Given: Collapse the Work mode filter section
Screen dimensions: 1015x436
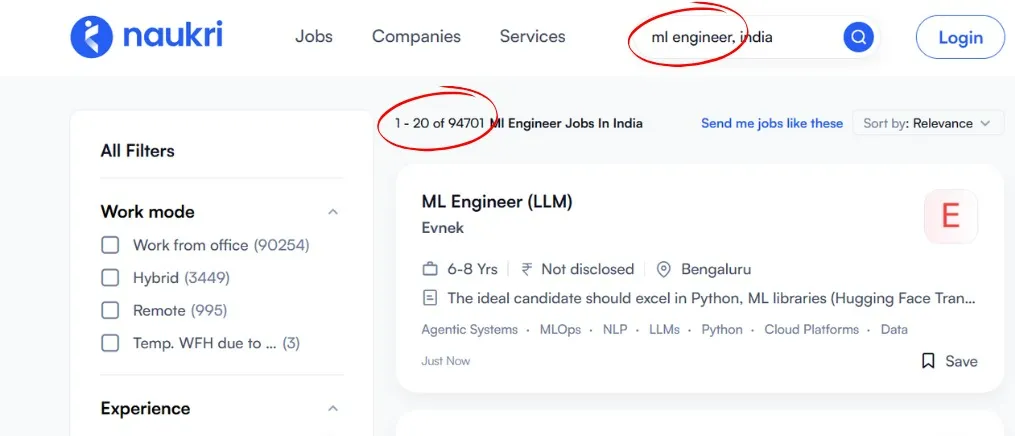Looking at the screenshot, I should click(x=333, y=212).
